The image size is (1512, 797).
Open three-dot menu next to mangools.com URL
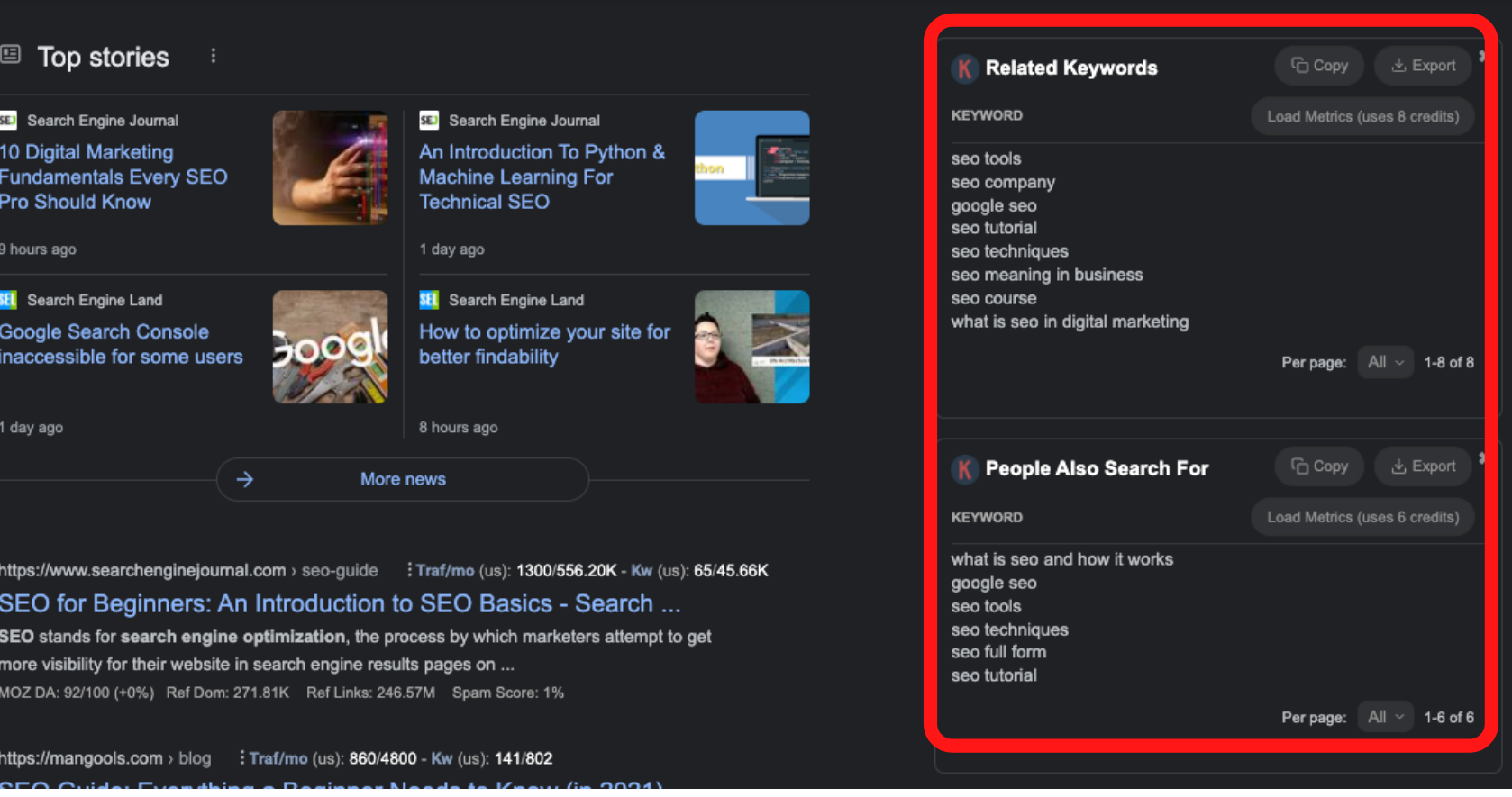pos(241,758)
